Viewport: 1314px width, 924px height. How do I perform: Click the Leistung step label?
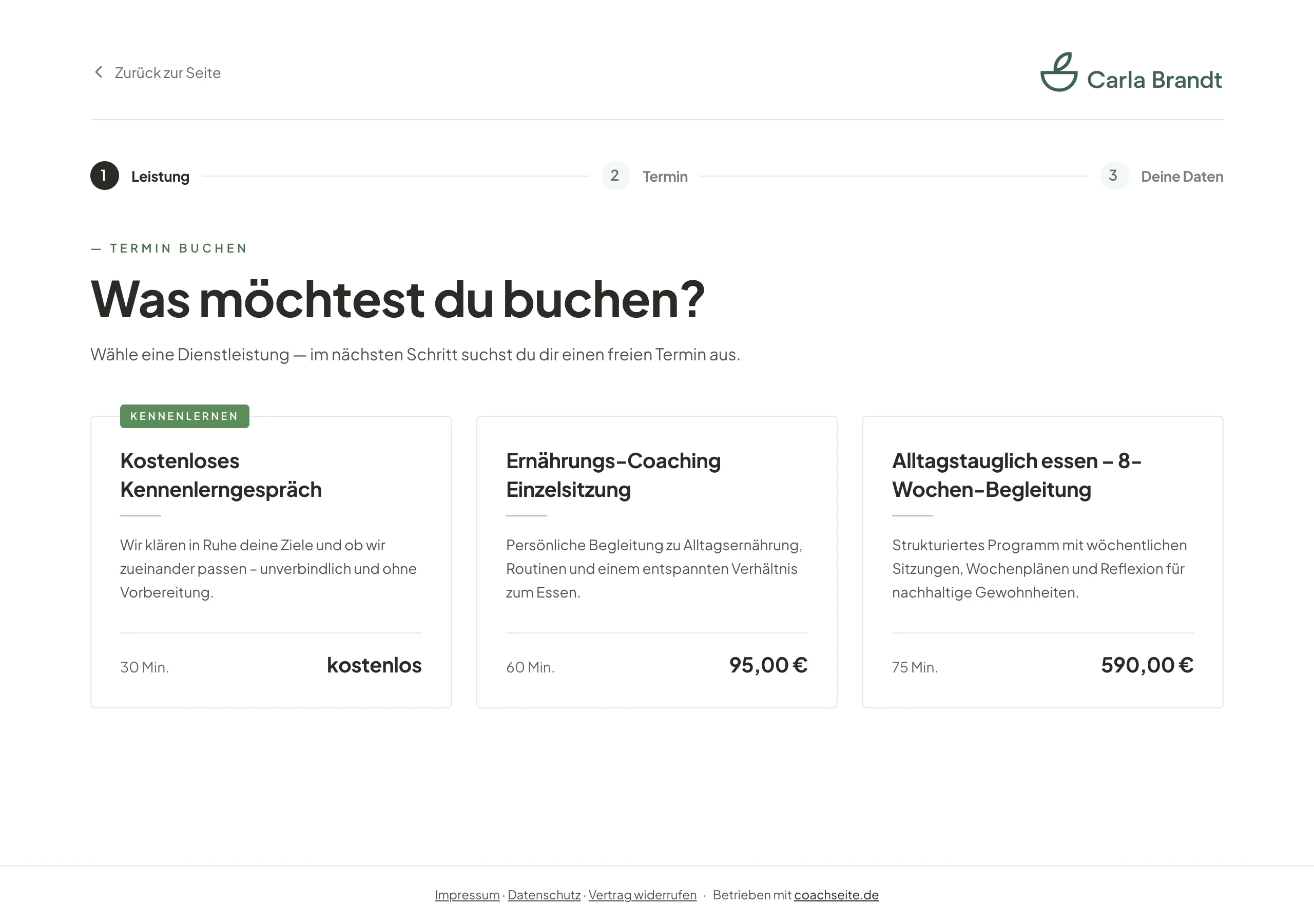coord(160,176)
